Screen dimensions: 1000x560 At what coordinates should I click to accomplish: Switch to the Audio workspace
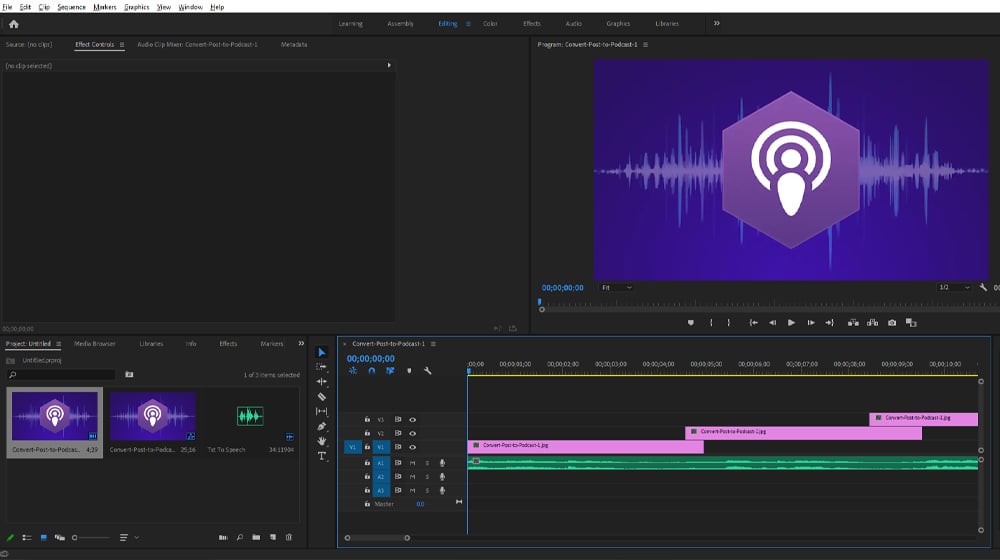point(573,24)
